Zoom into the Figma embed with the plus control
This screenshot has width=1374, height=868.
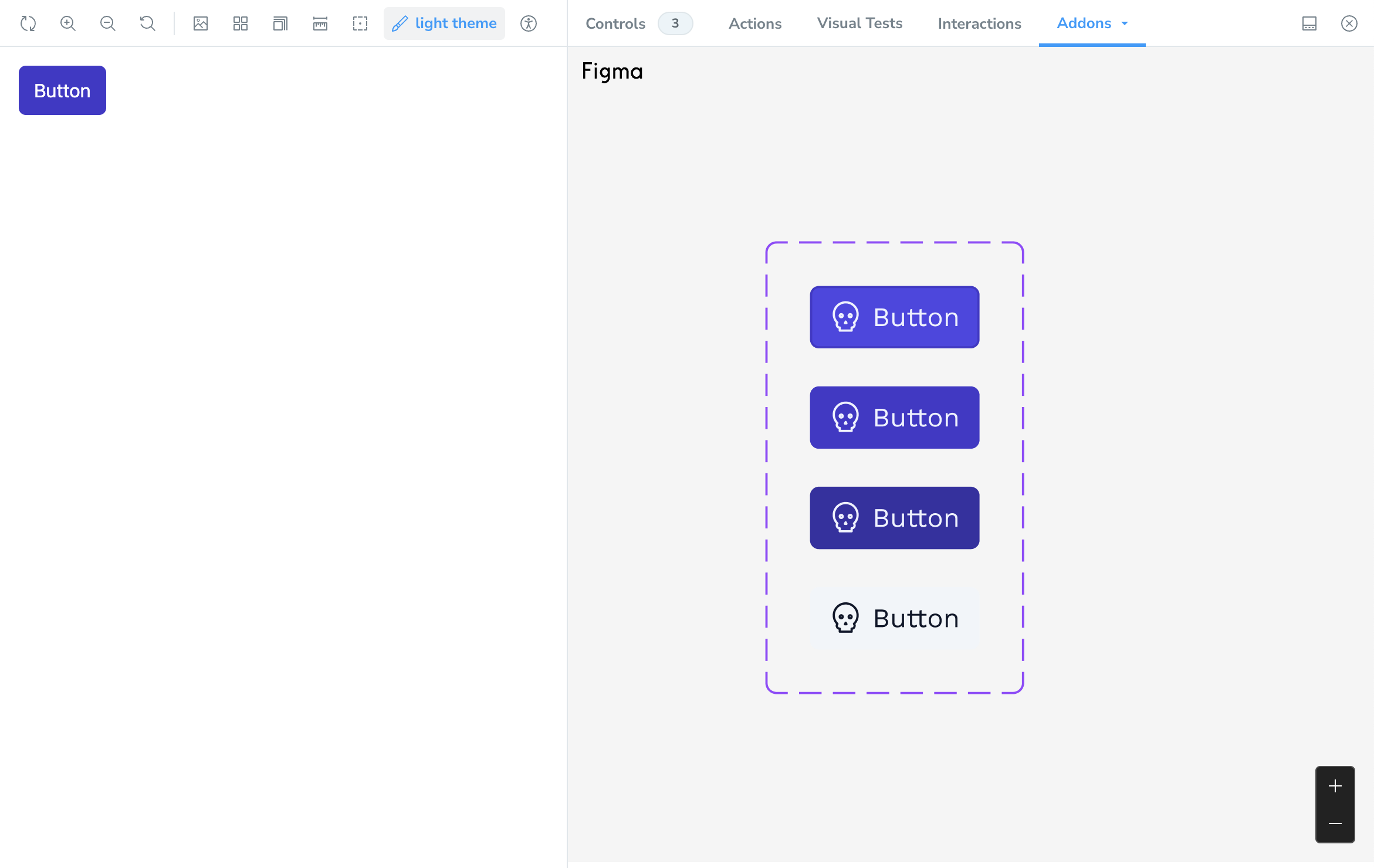pyautogui.click(x=1335, y=786)
